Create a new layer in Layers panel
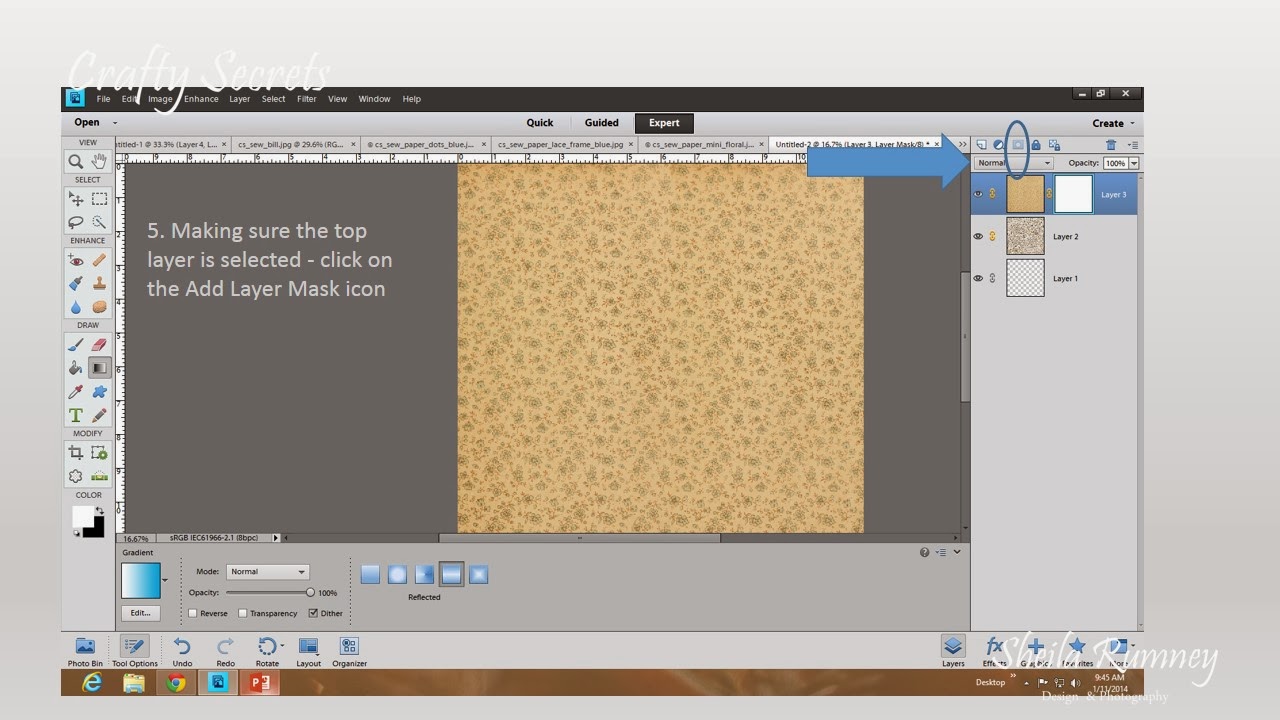Screen dimensions: 1280x720 click(981, 145)
